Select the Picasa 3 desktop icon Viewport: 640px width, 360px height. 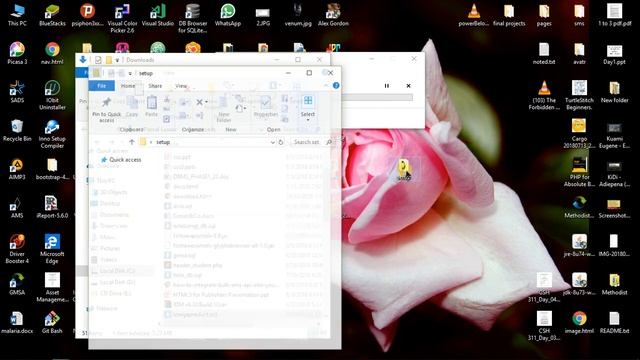point(17,53)
